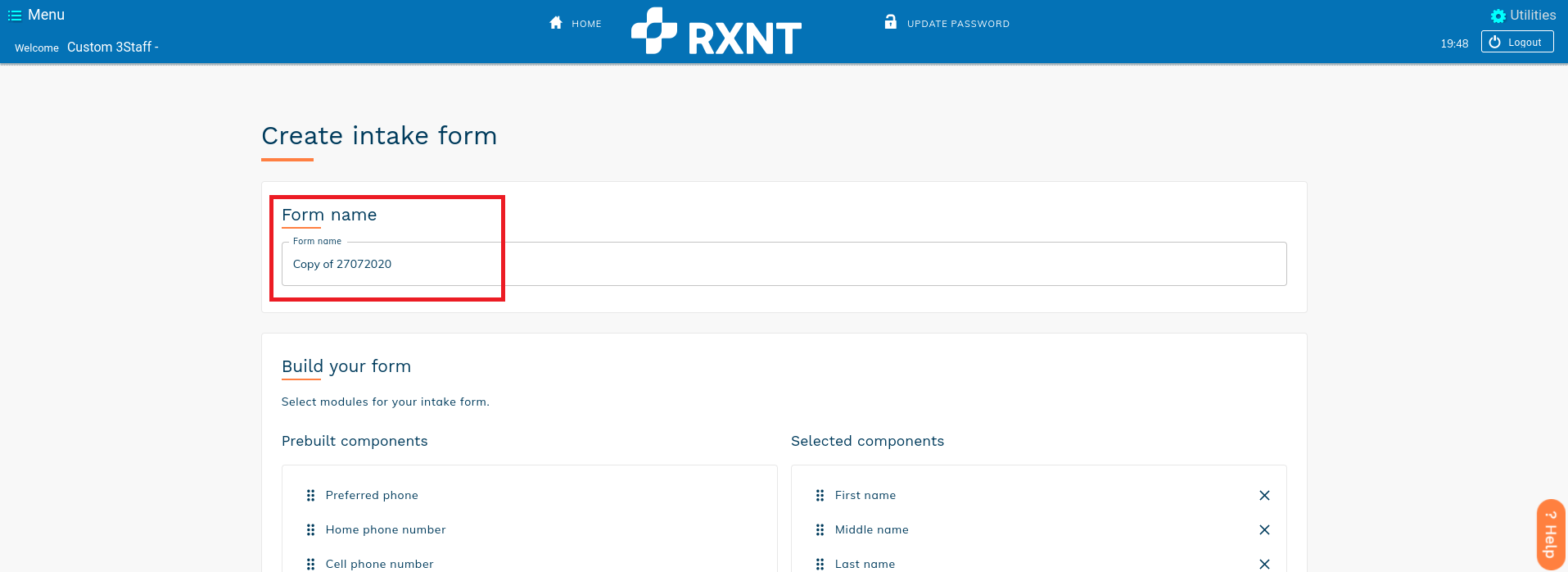Click the Create intake form heading
The width and height of the screenshot is (1568, 572).
(379, 135)
